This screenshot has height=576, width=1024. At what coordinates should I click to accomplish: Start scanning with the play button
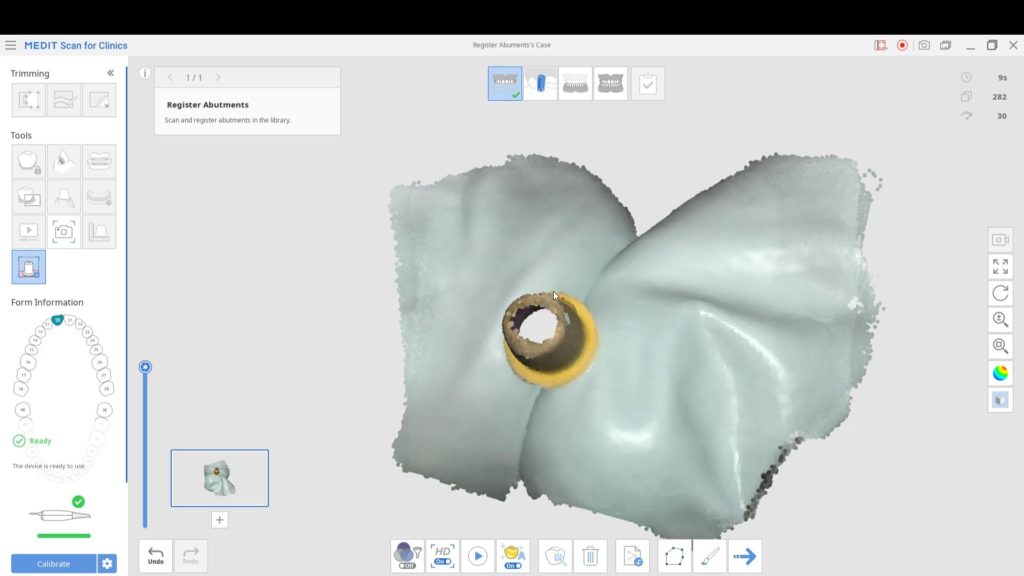(x=477, y=556)
